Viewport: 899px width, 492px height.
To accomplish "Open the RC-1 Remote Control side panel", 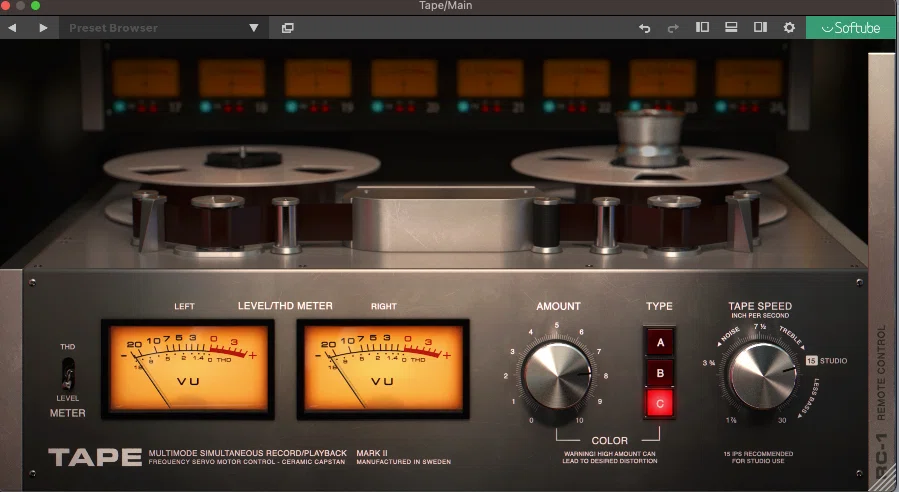I will [x=883, y=273].
